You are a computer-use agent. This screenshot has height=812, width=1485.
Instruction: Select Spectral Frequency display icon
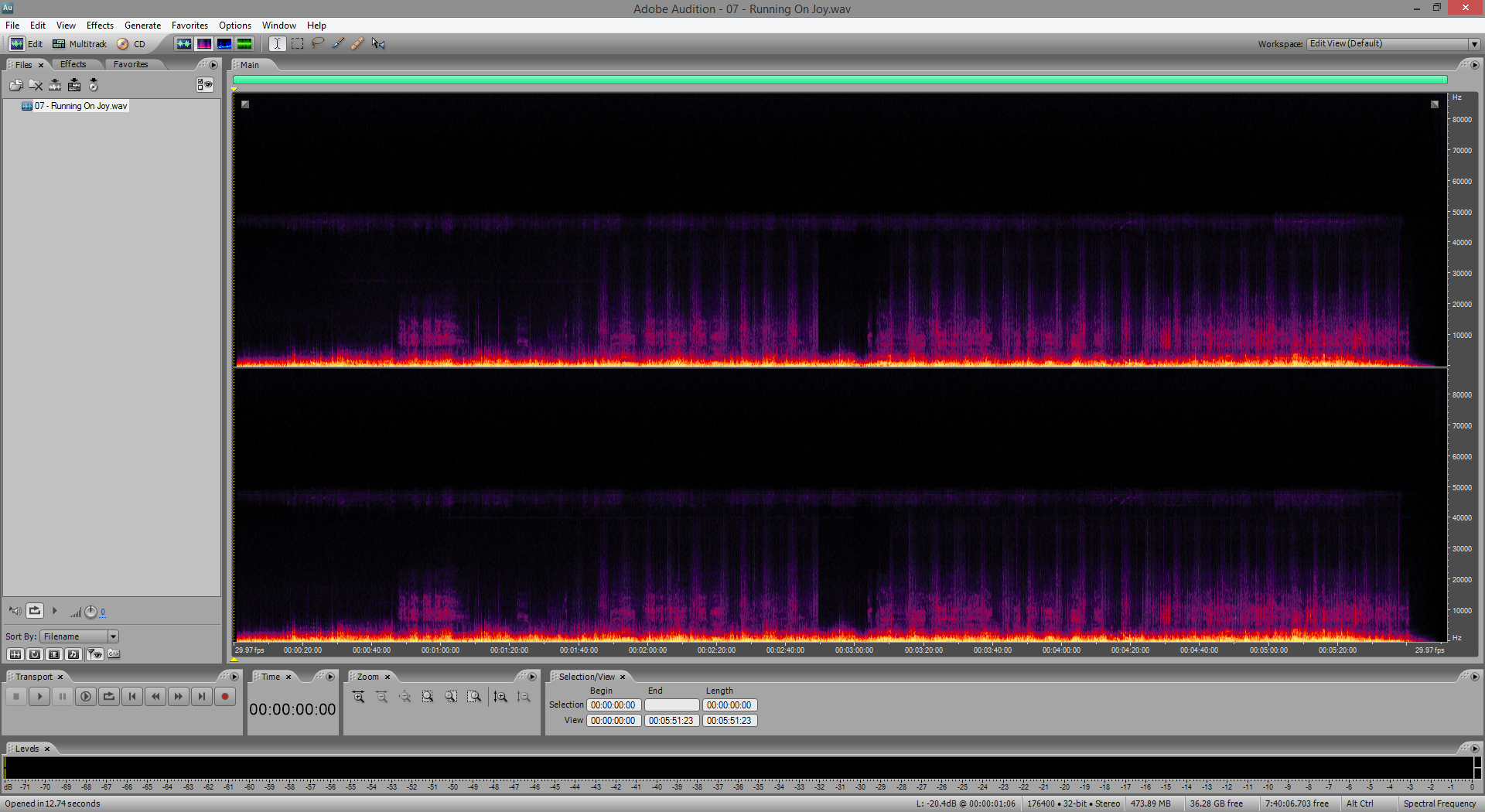click(x=204, y=44)
